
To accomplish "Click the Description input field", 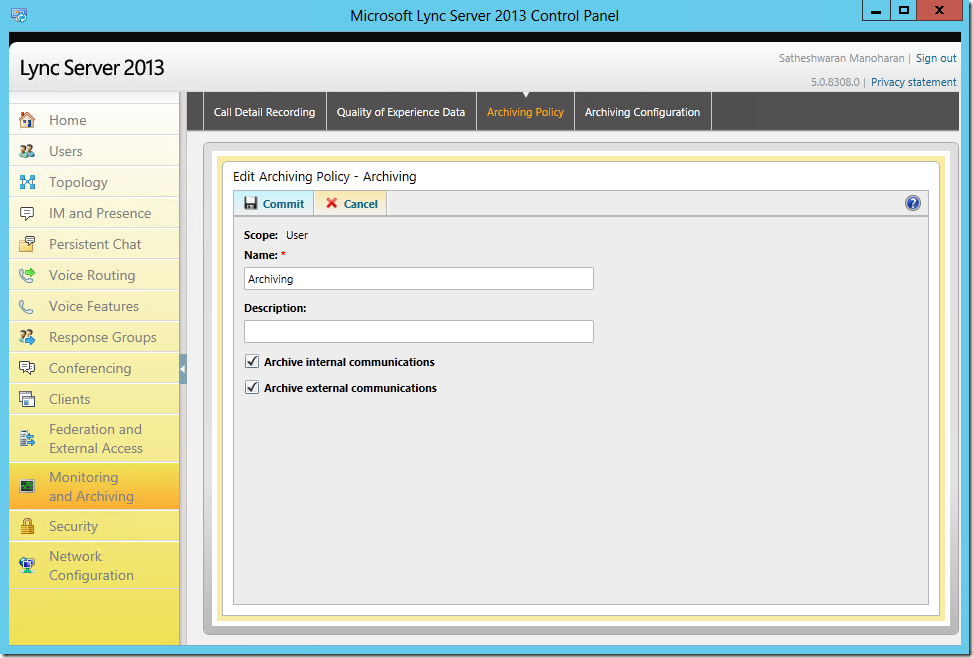I will (x=419, y=331).
